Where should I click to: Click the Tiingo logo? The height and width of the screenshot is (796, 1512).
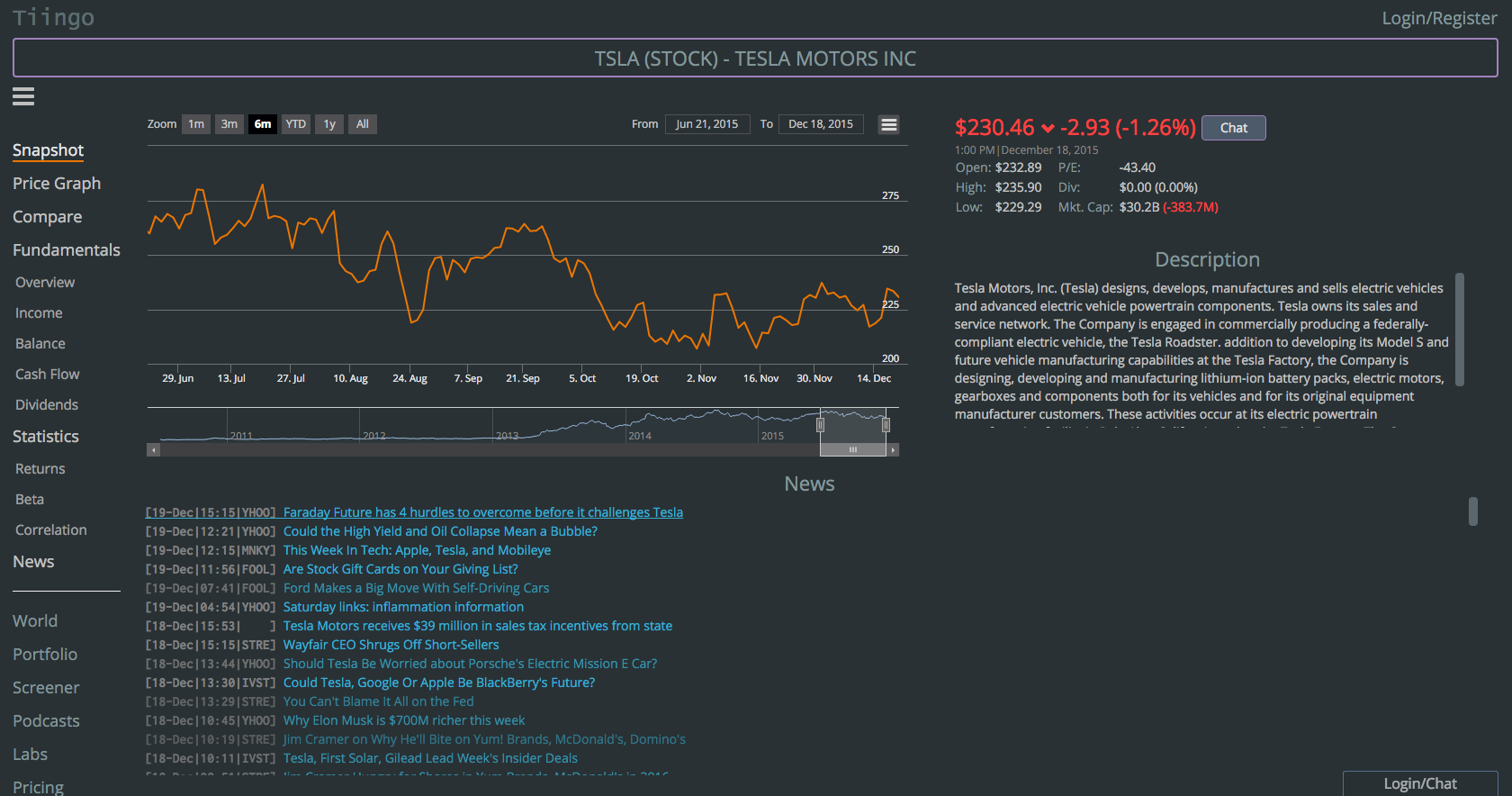click(x=53, y=17)
